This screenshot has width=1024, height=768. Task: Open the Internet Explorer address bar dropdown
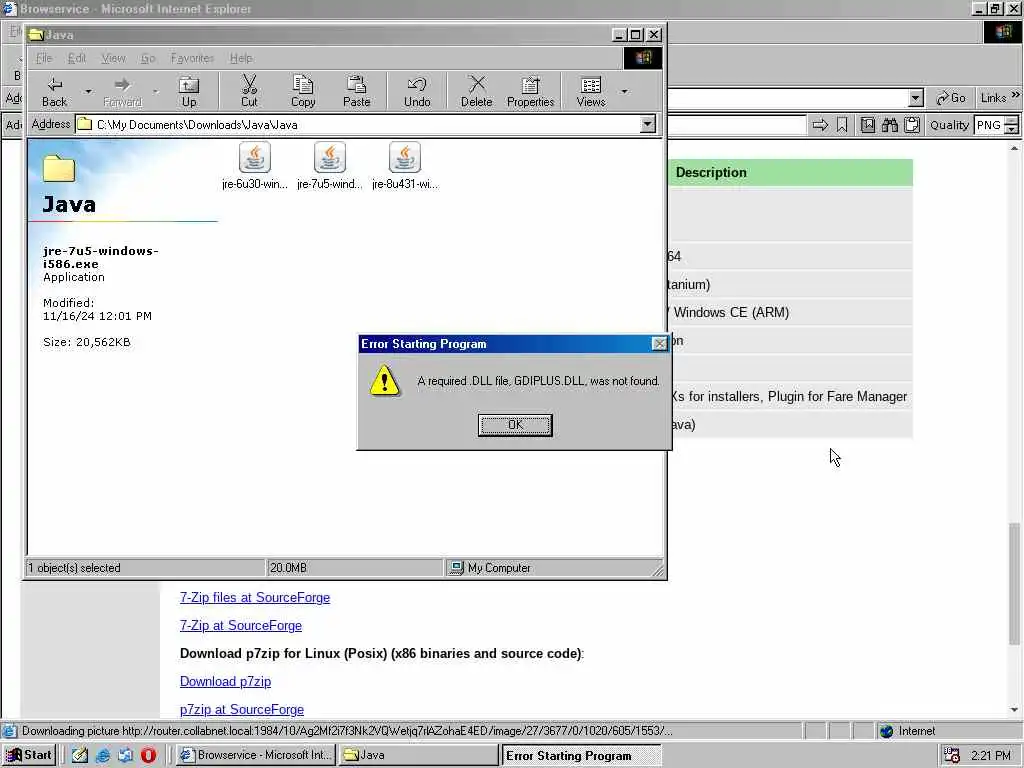[916, 99]
